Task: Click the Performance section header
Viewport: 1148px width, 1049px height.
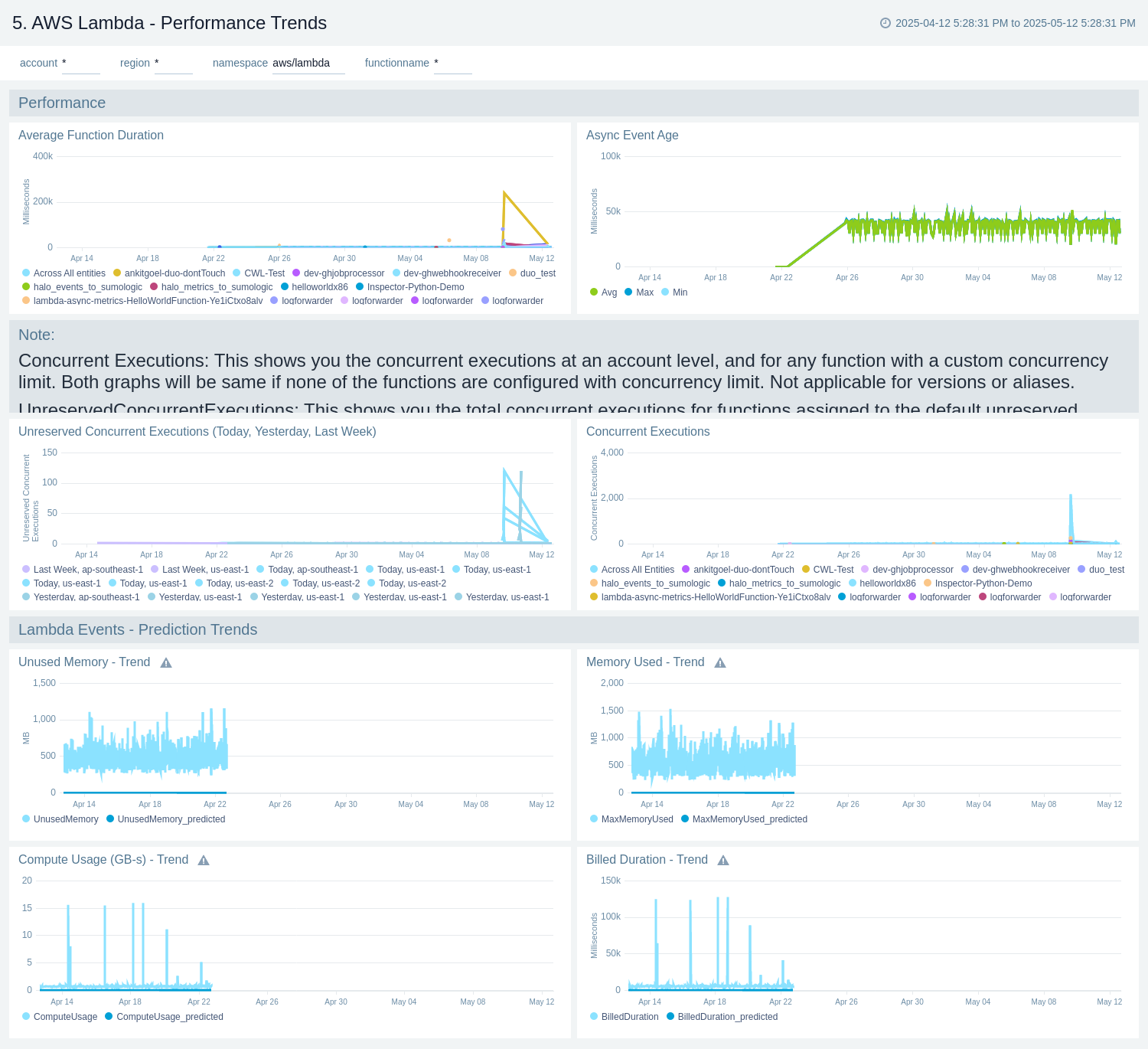Action: pyautogui.click(x=61, y=103)
